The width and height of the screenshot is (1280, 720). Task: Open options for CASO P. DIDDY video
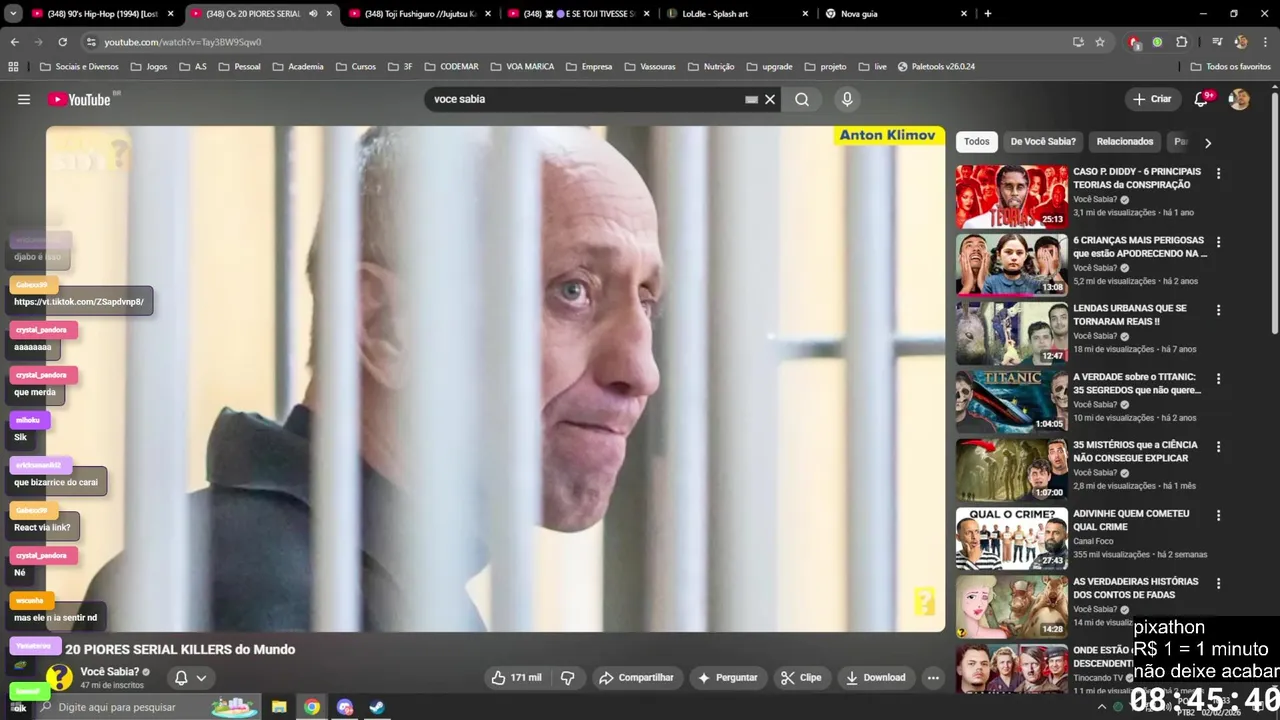pyautogui.click(x=1218, y=173)
